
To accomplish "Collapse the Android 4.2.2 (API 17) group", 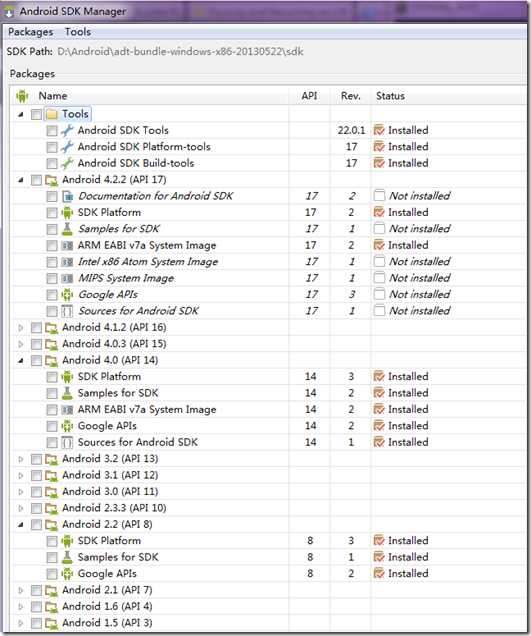I will click(21, 180).
